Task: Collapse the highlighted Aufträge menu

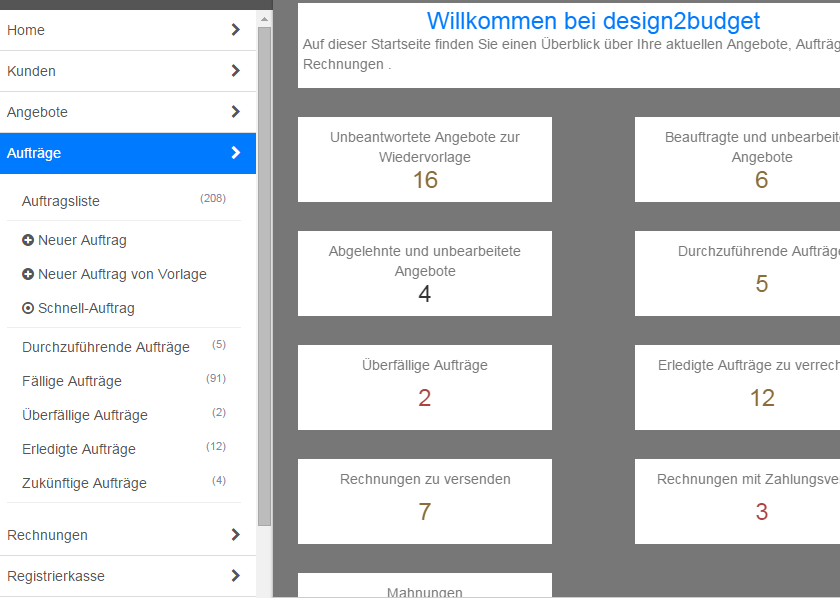Action: pyautogui.click(x=236, y=153)
